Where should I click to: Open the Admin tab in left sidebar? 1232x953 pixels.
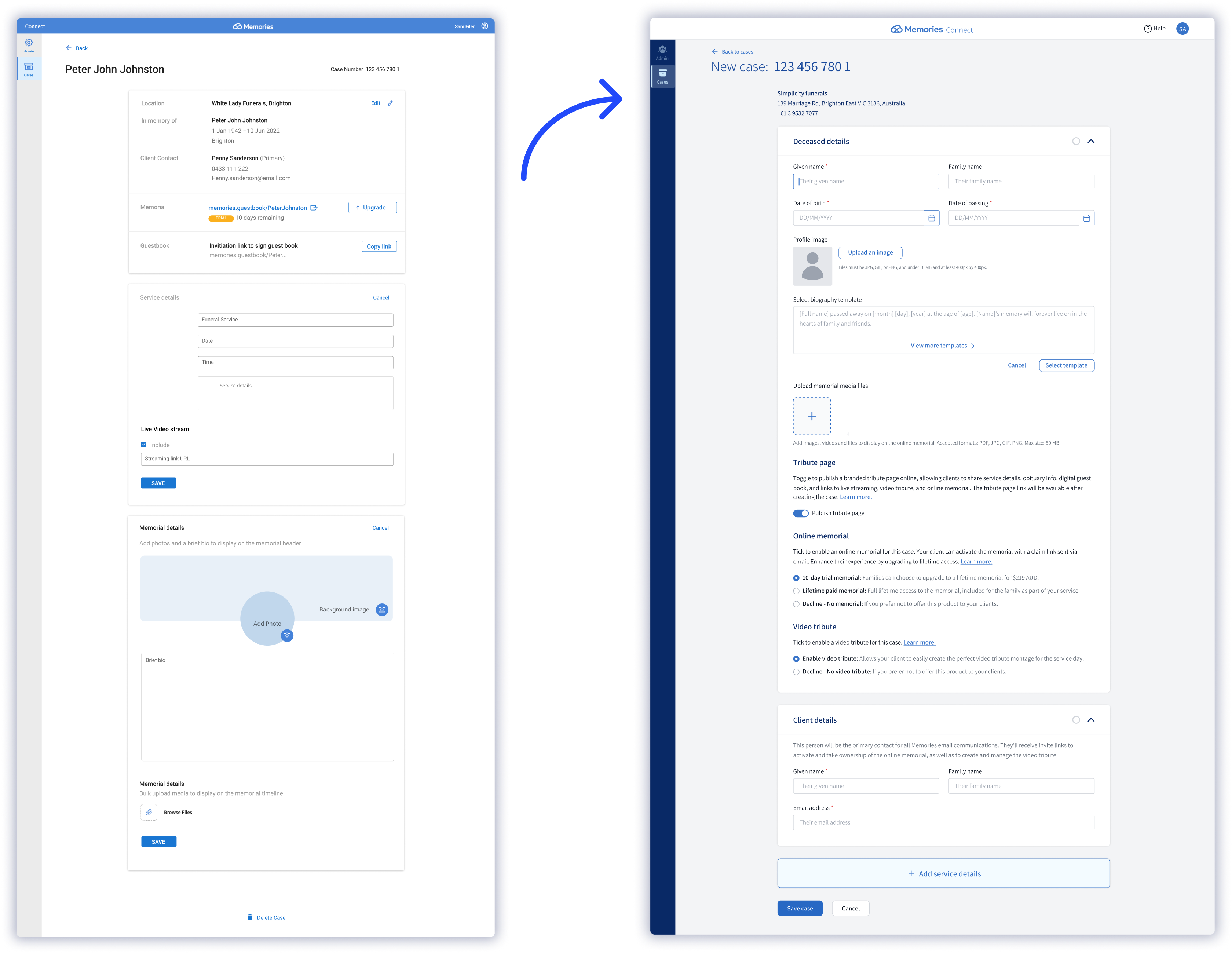click(x=29, y=45)
